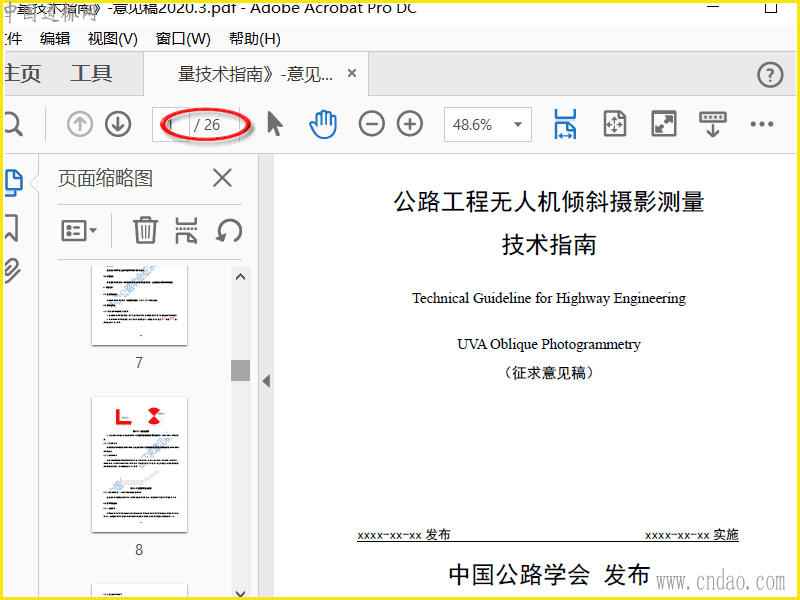
Task: Go to next page arrow
Action: (x=118, y=124)
